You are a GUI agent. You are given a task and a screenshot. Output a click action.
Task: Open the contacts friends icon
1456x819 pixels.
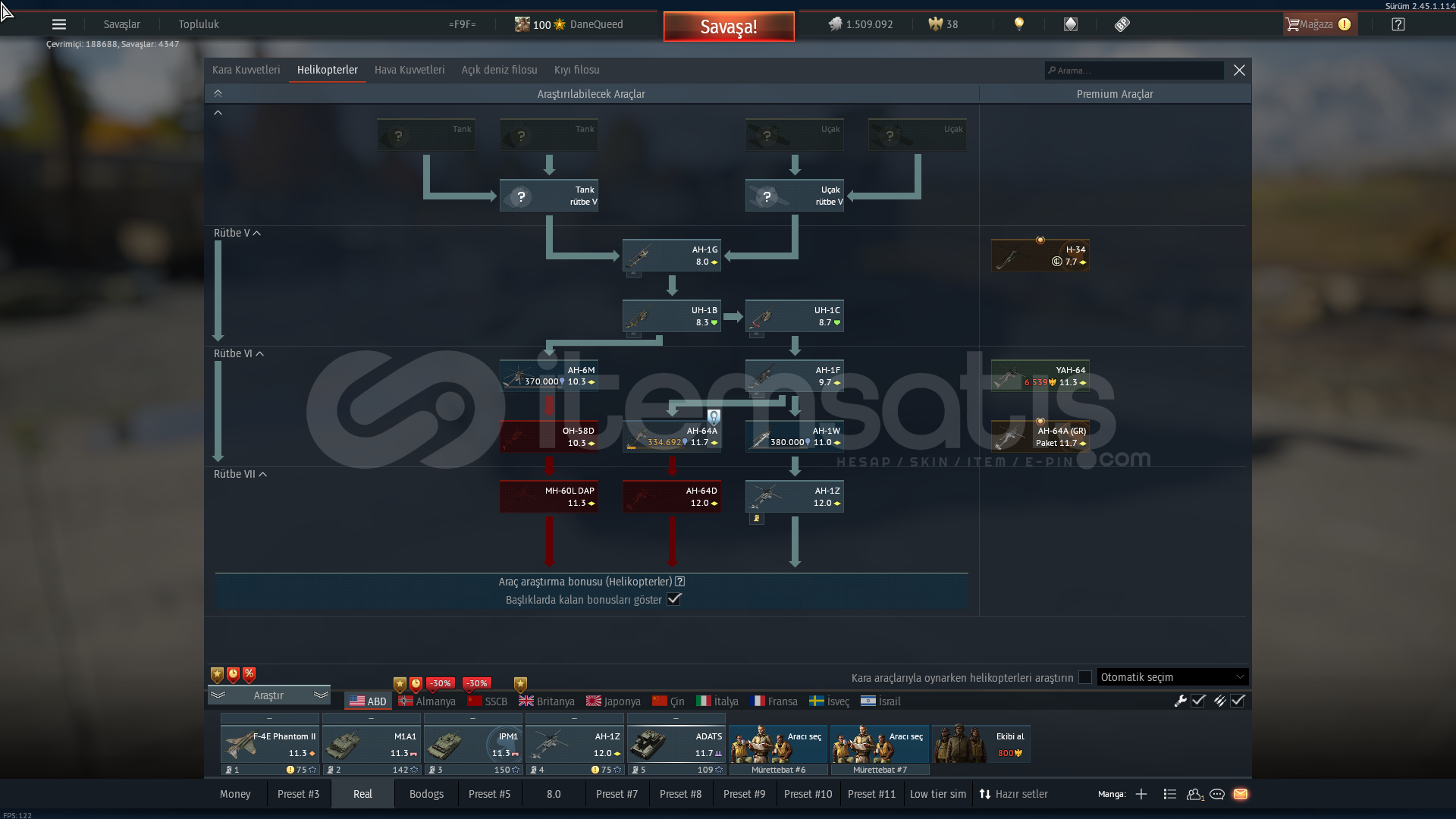coord(1194,794)
